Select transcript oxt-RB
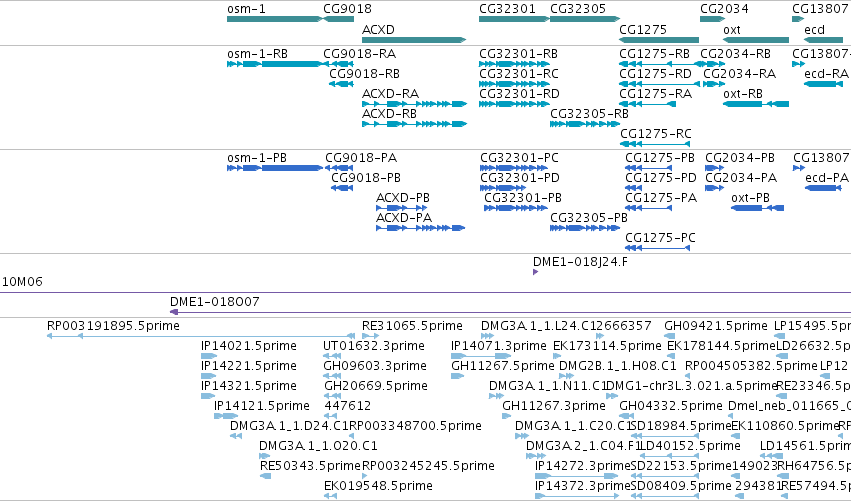Screen dimensions: 851x501 point(756,104)
